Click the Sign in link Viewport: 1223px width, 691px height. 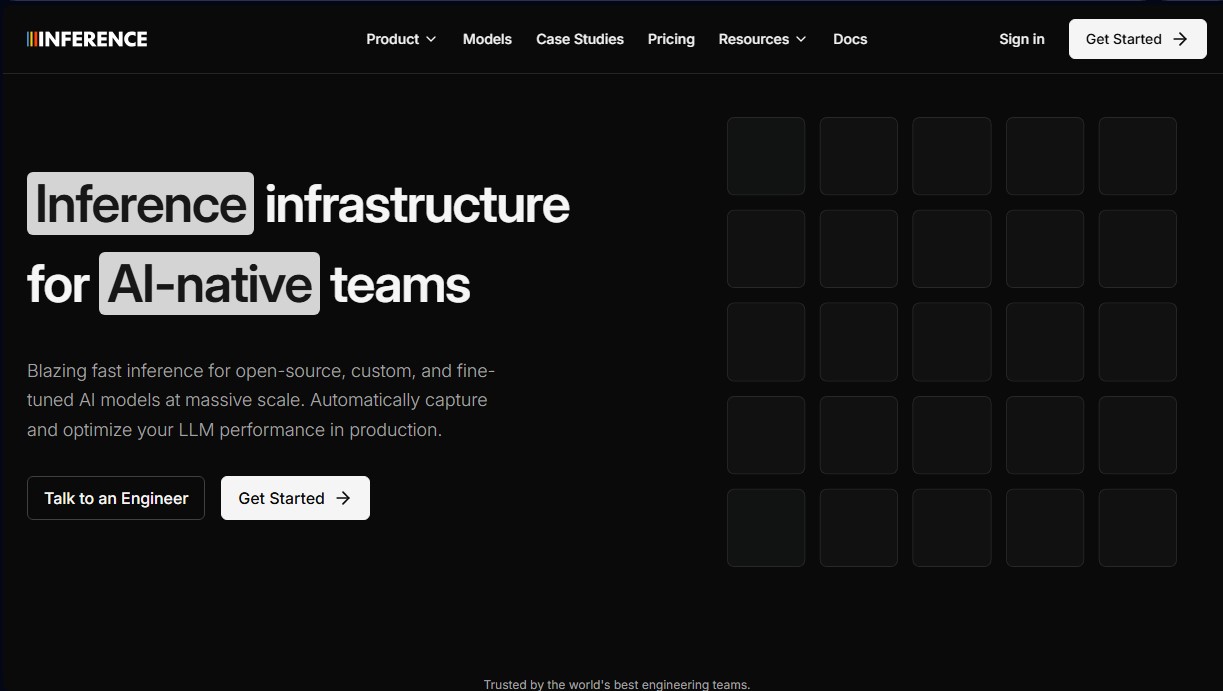tap(1021, 39)
